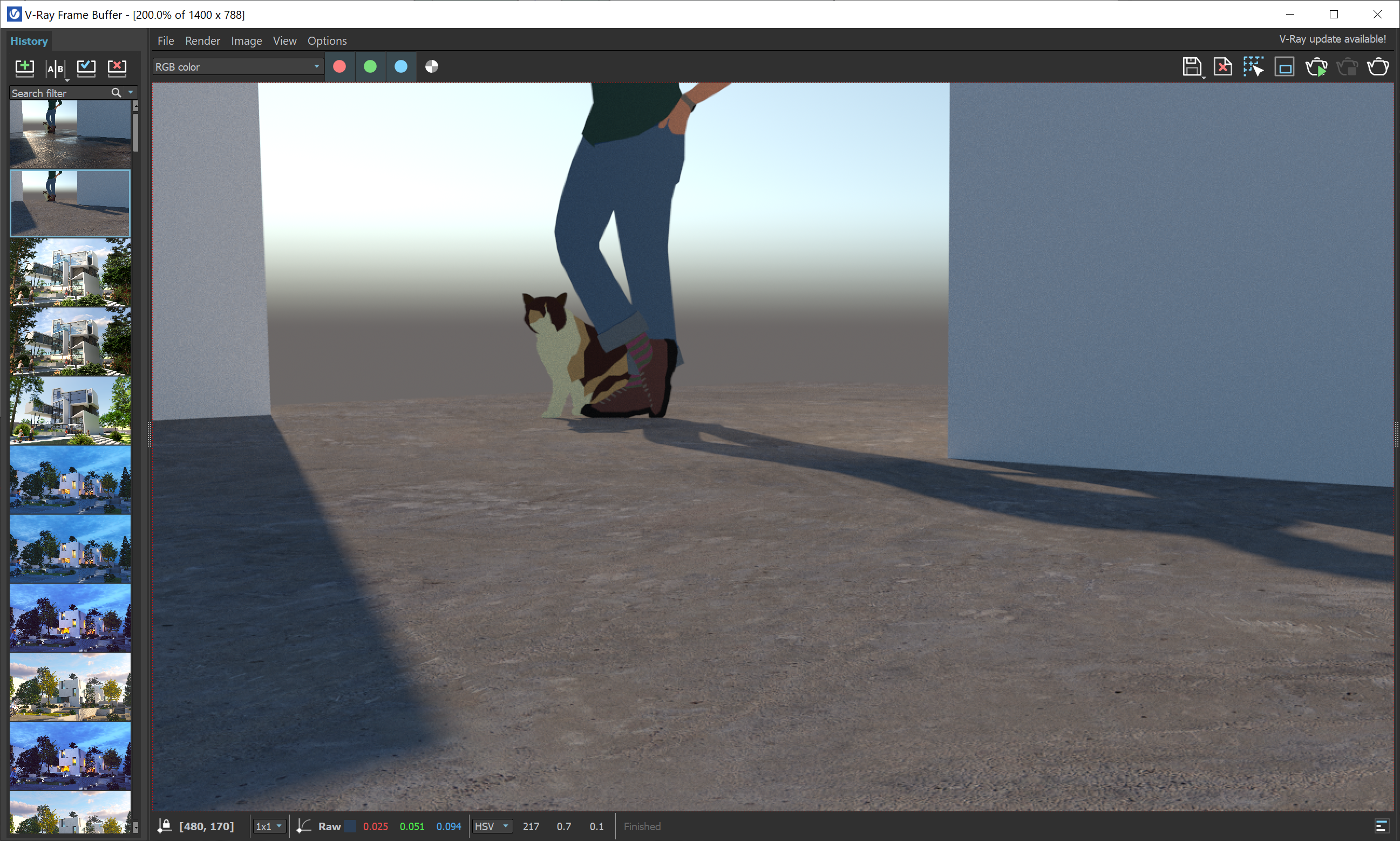Image resolution: width=1400 pixels, height=841 pixels.
Task: Click the greyed Stop rendering teapot icon
Action: pos(1347,67)
